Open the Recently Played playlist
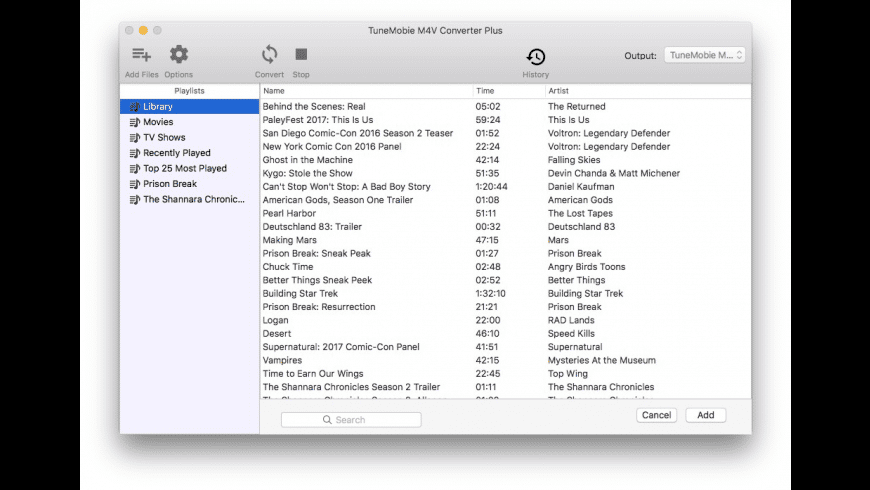This screenshot has height=490, width=870. click(x=176, y=153)
